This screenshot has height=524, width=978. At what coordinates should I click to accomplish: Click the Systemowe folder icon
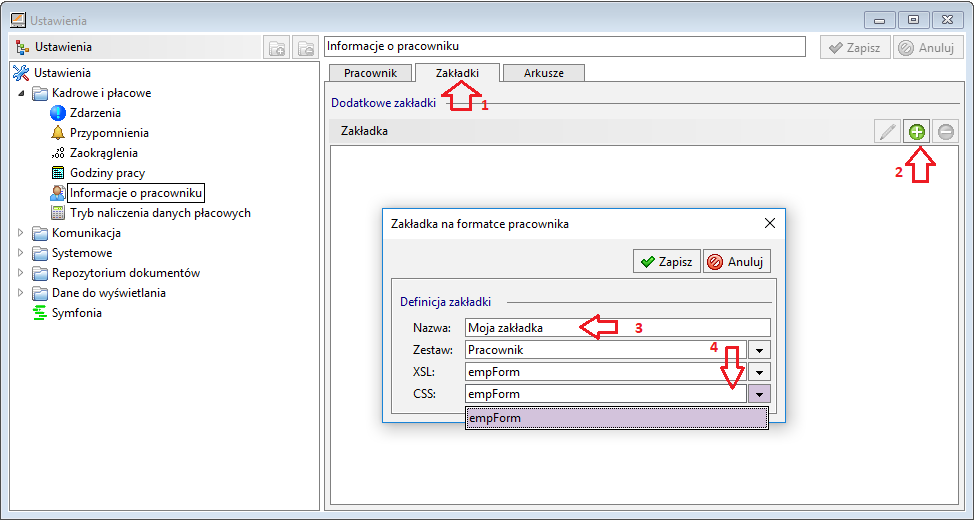(x=41, y=253)
